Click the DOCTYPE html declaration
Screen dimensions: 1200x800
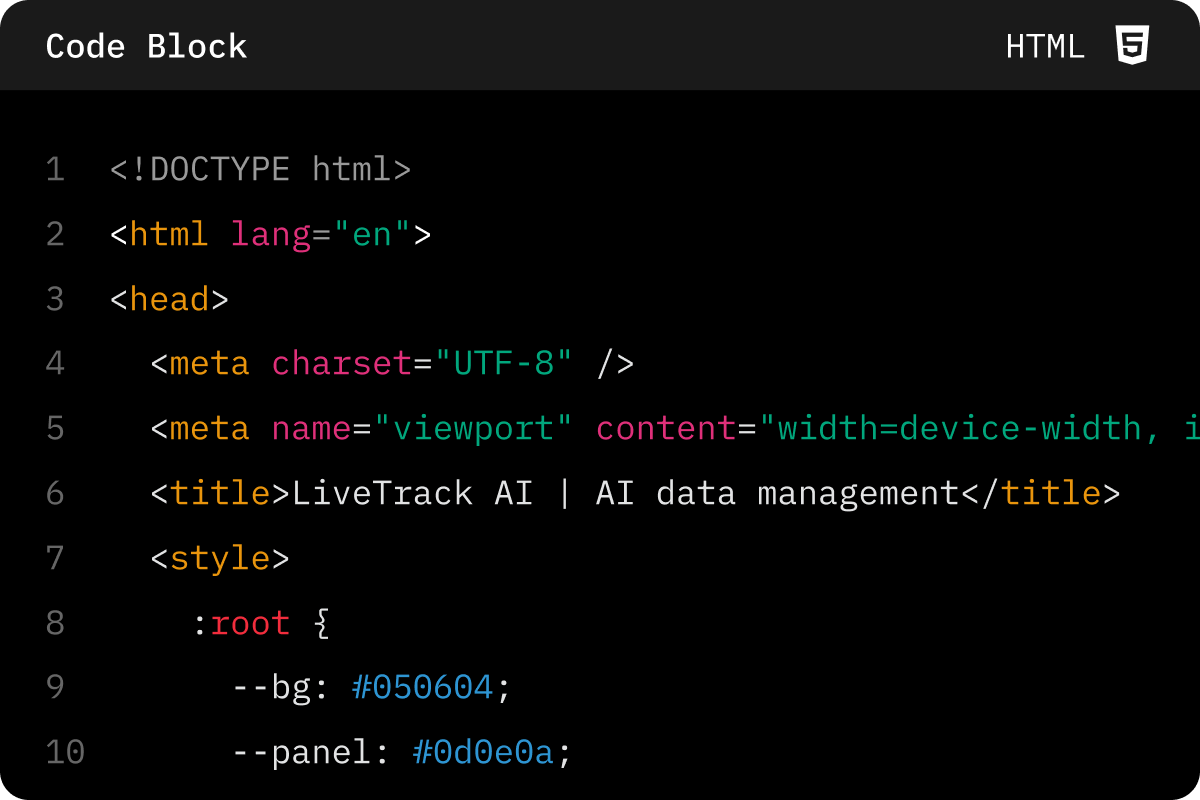[x=261, y=169]
